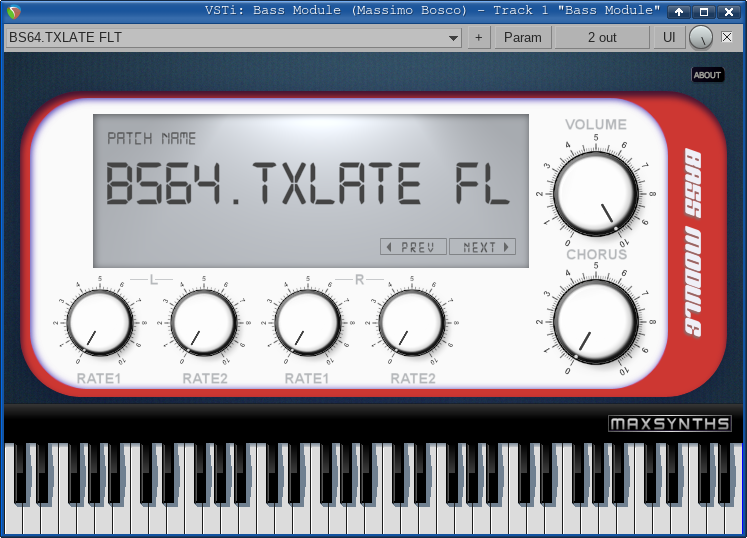This screenshot has width=747, height=538.
Task: Close the Bass Module window
Action: click(x=728, y=12)
